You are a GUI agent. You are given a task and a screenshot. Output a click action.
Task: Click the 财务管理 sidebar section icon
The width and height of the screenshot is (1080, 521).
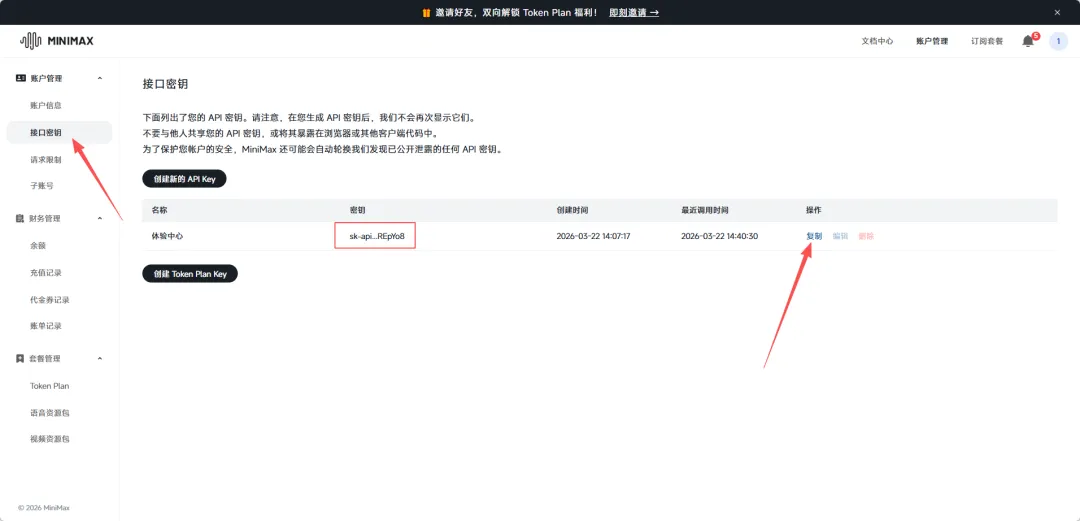click(20, 218)
